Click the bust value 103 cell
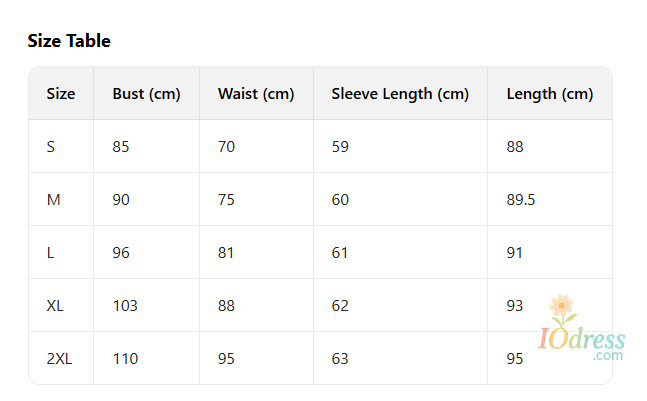Image resolution: width=647 pixels, height=401 pixels. click(125, 306)
